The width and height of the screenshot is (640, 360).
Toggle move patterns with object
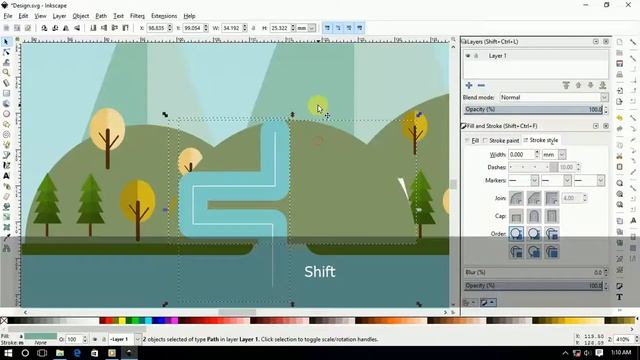point(360,28)
